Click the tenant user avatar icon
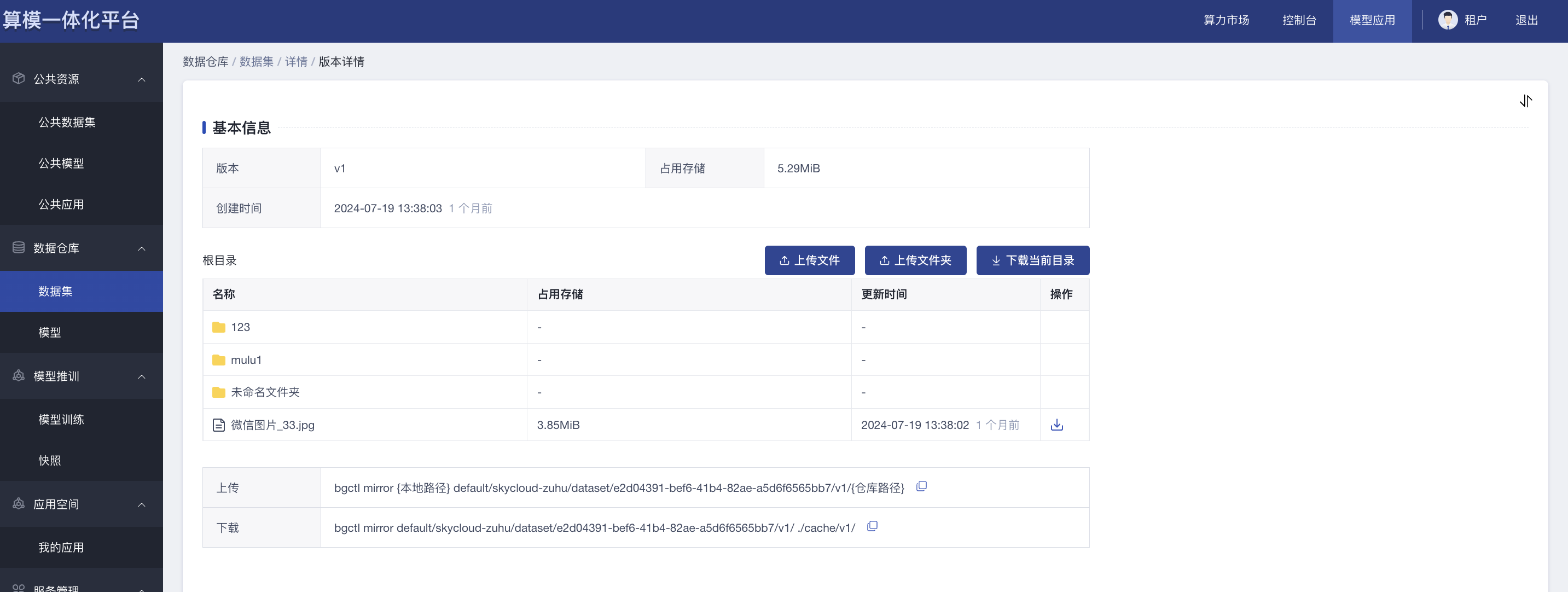The image size is (1568, 592). 1448,20
